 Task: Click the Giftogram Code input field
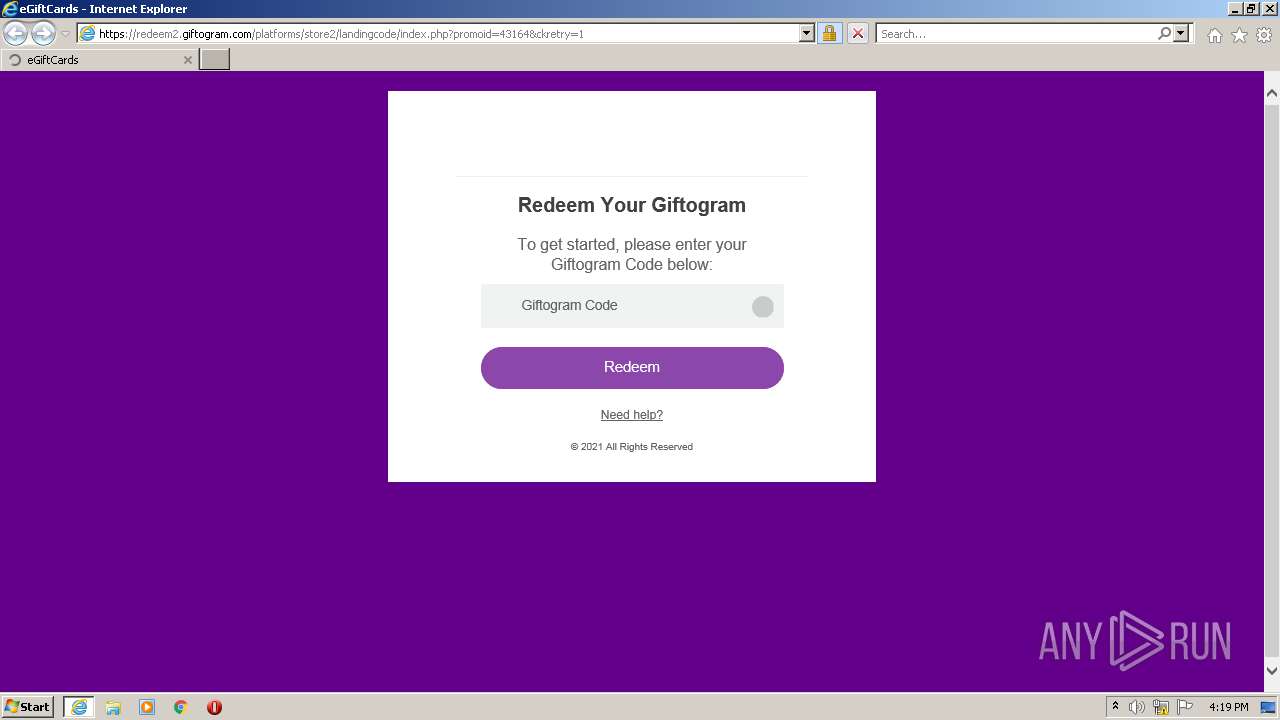coord(632,306)
